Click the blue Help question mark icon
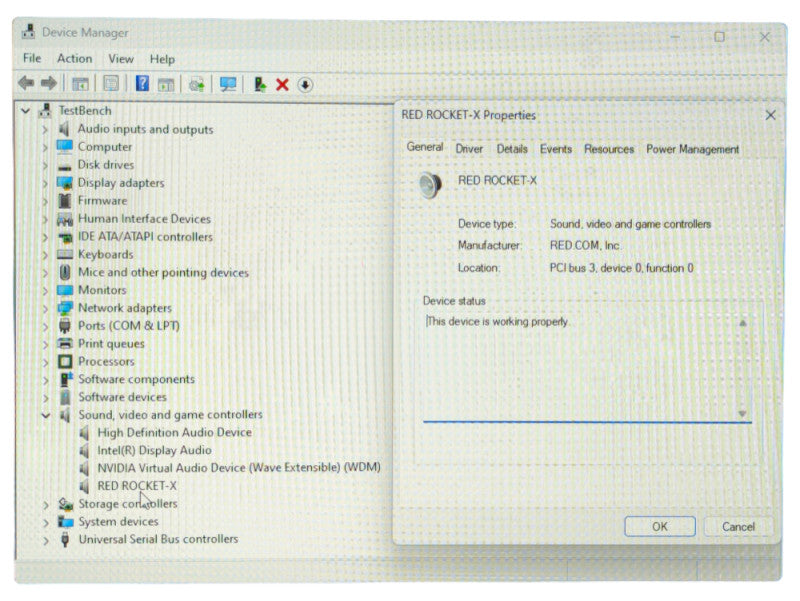800x601 pixels. click(x=142, y=84)
